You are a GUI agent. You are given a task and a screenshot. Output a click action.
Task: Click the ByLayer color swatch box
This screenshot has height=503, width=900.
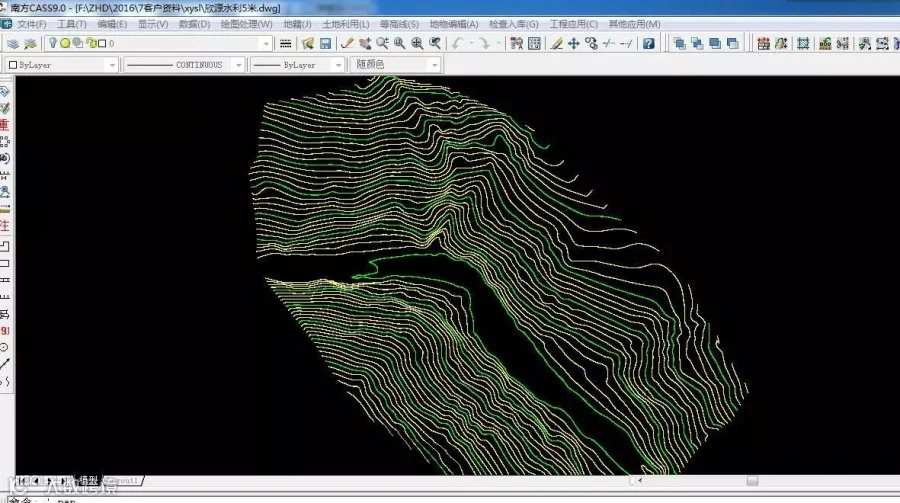[x=13, y=65]
